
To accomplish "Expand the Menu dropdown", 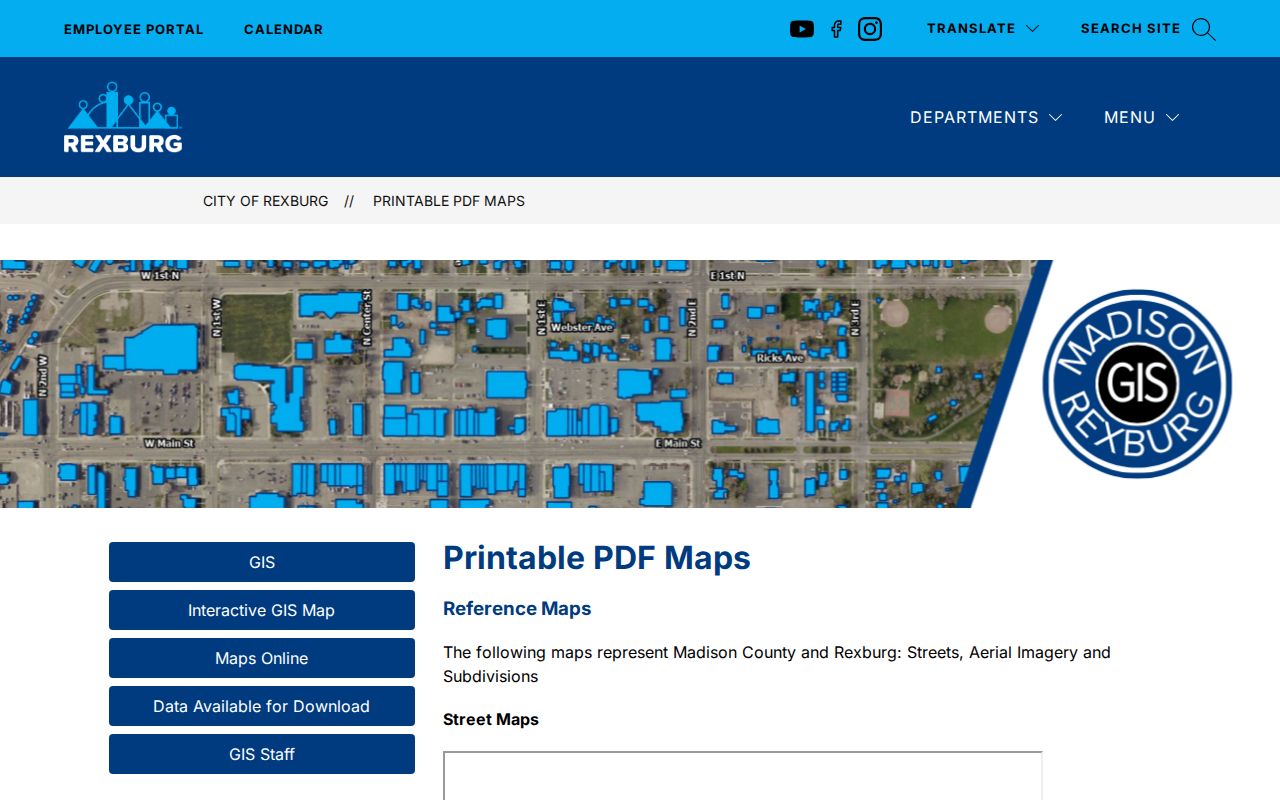I will [1142, 117].
